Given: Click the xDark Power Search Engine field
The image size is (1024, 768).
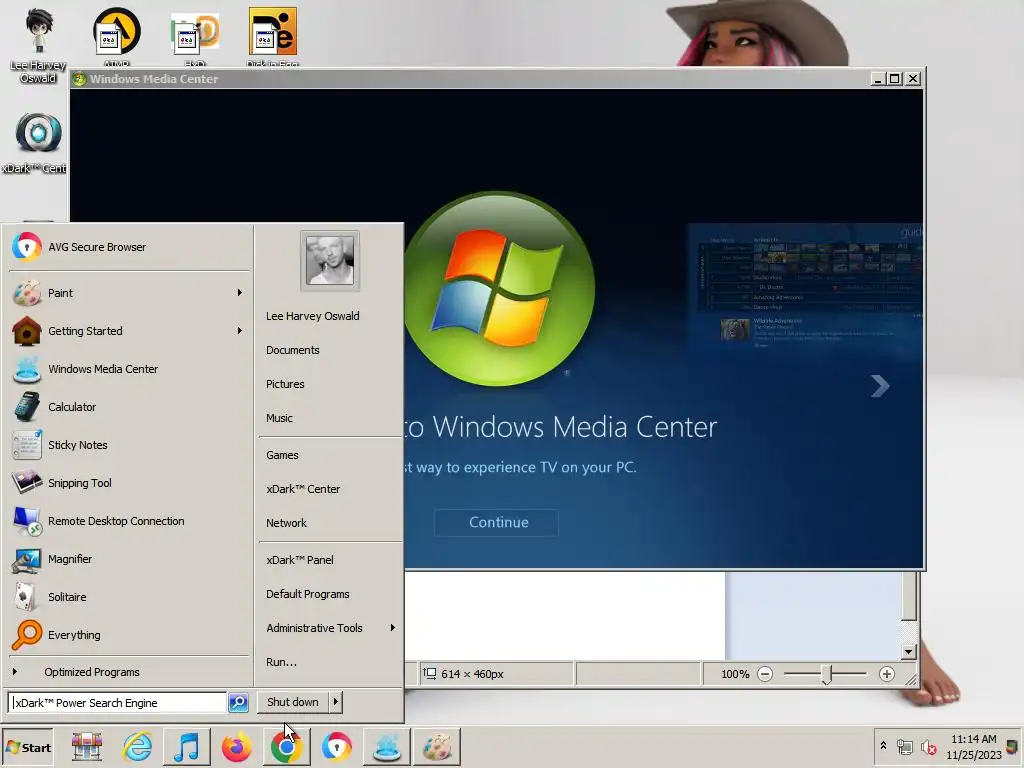Looking at the screenshot, I should pos(118,703).
